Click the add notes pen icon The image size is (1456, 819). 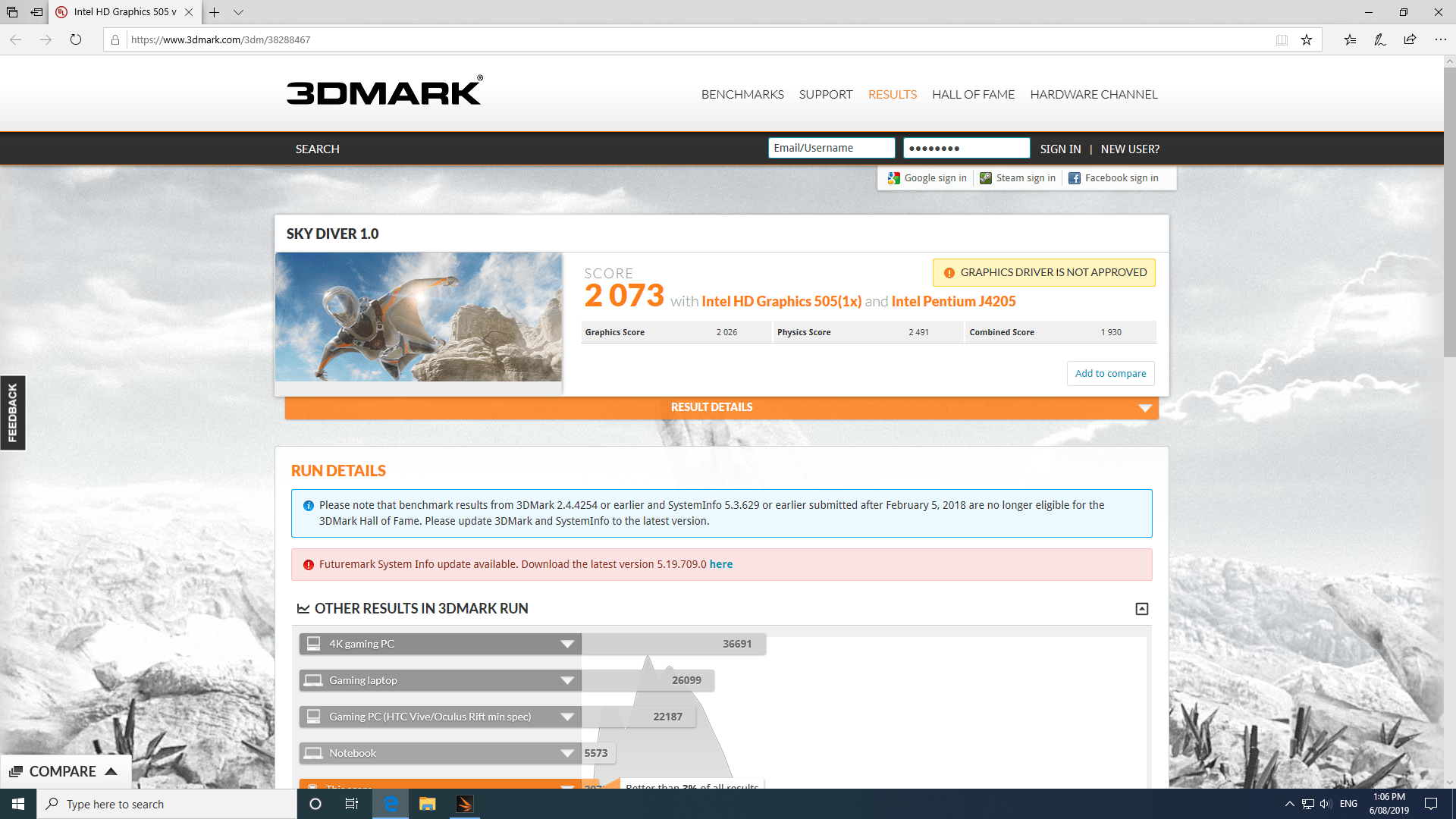tap(1380, 39)
